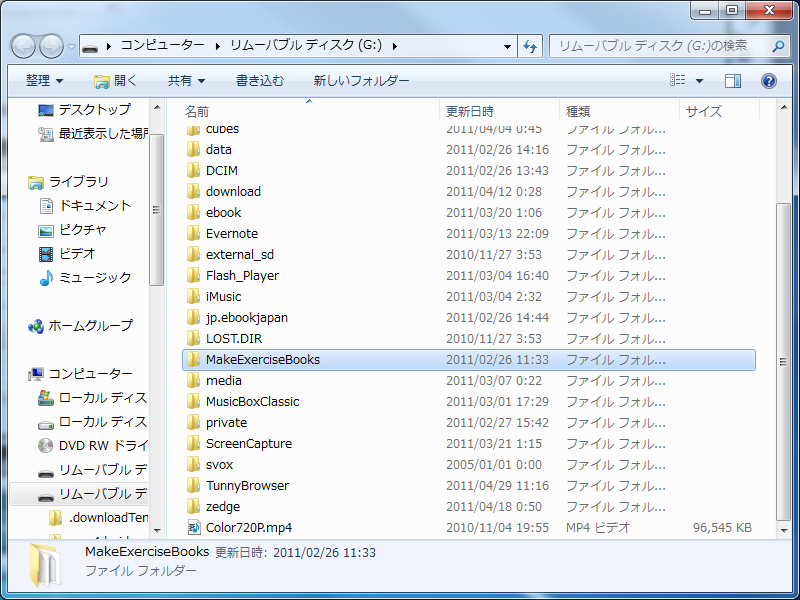The width and height of the screenshot is (800, 600).
Task: Open the 整理 (Organize) menu
Action: [x=44, y=81]
